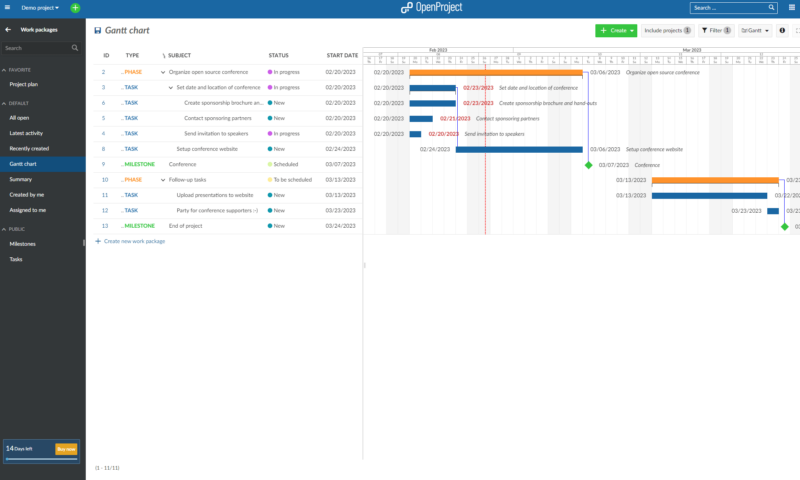Click the magnifier icon in top search
The image size is (800, 480).
point(771,8)
